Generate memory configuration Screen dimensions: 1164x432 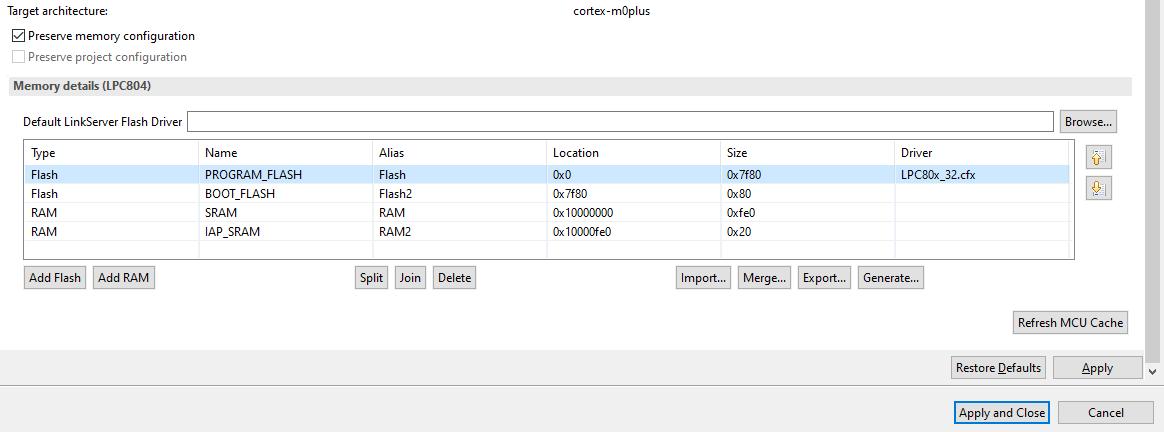(891, 278)
